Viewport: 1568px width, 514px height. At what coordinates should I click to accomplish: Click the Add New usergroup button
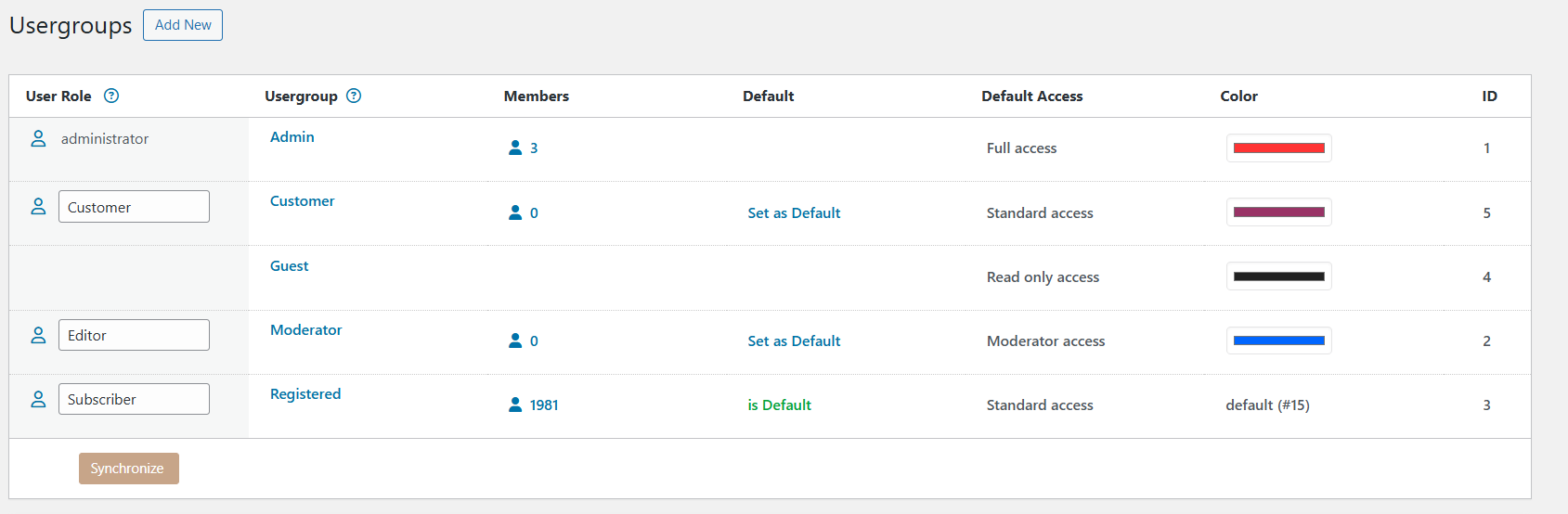183,25
